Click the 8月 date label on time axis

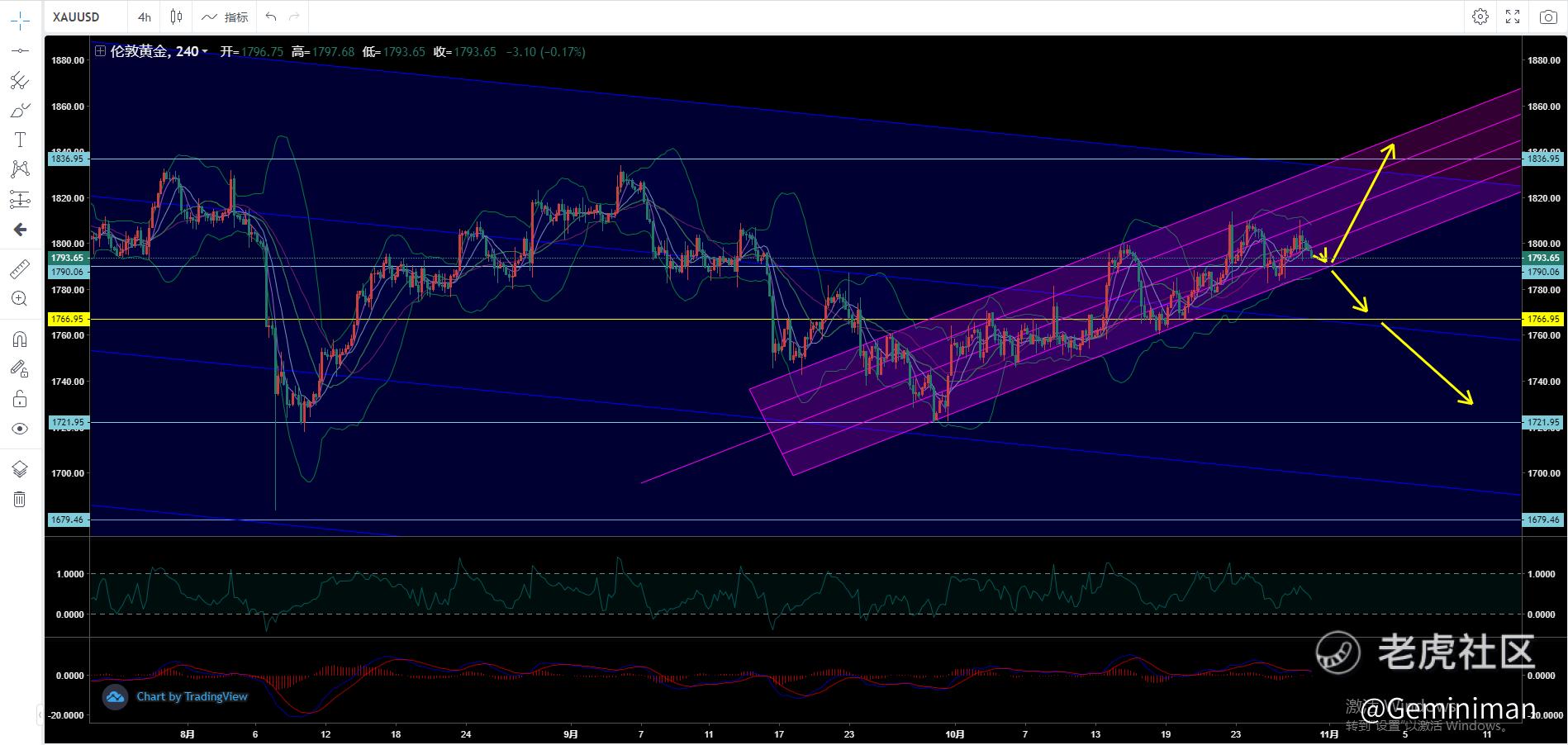pyautogui.click(x=188, y=733)
